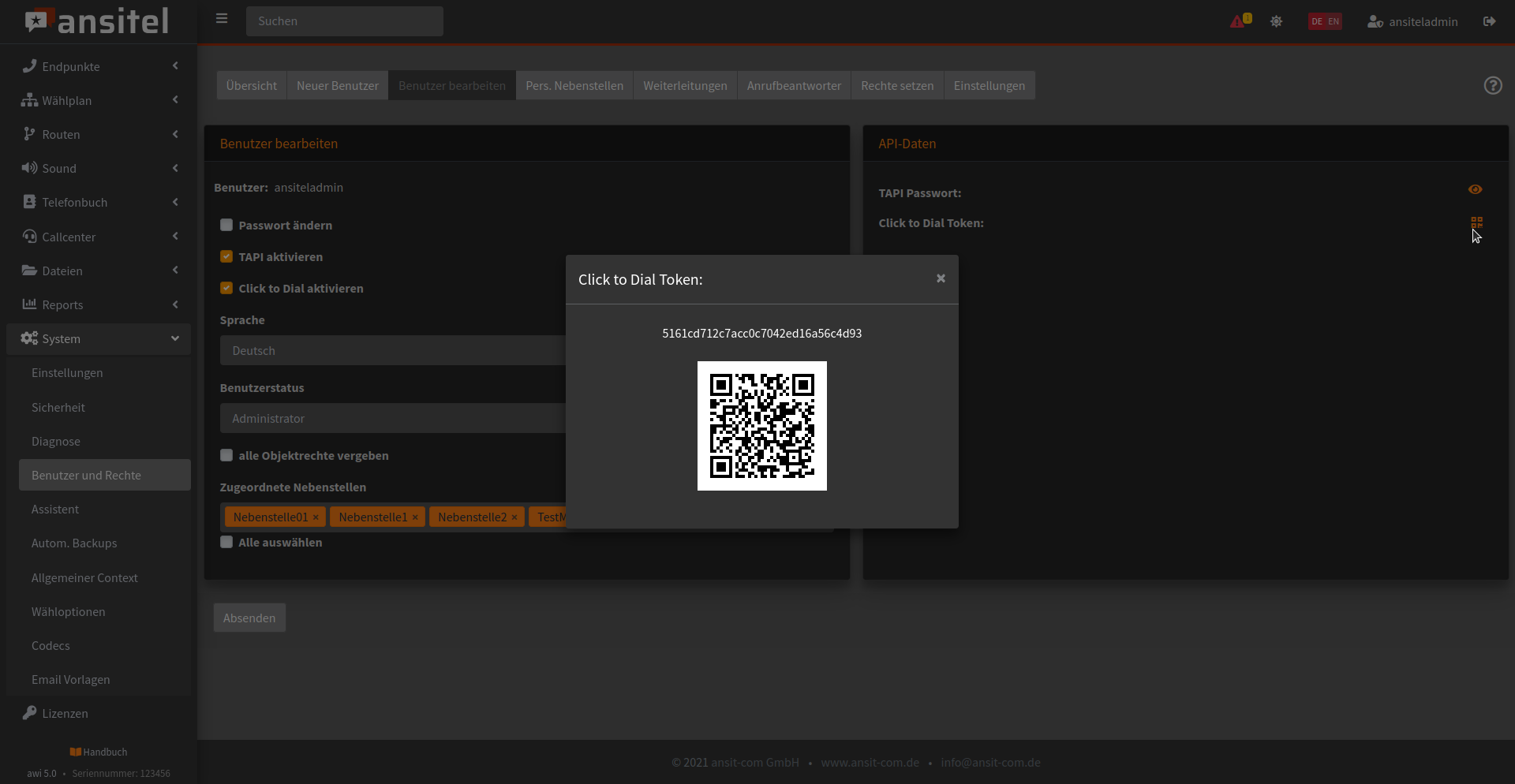The width and height of the screenshot is (1515, 784).
Task: Open the warning alerts icon
Action: coord(1239,21)
